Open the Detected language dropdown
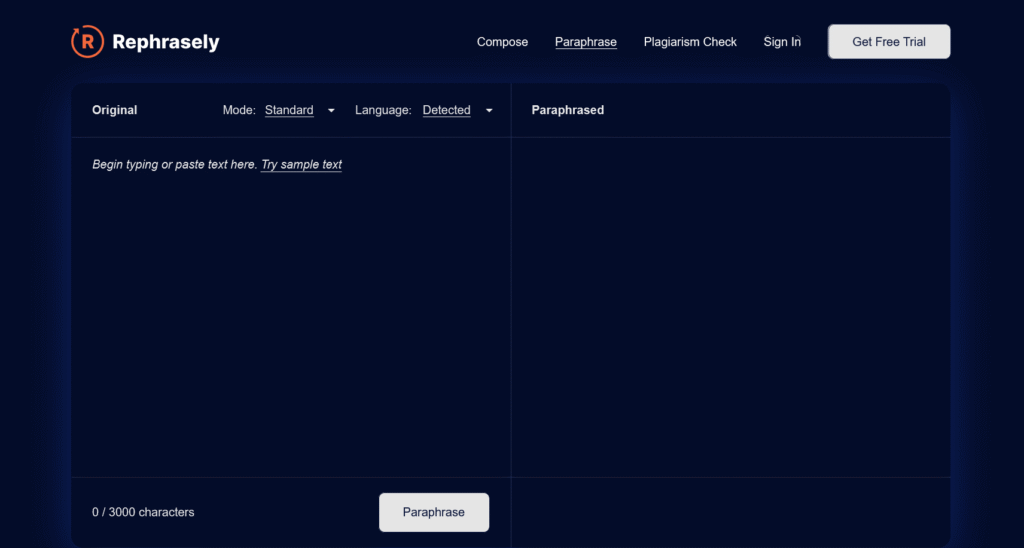Screen dimensions: 1024x548 (447, 110)
